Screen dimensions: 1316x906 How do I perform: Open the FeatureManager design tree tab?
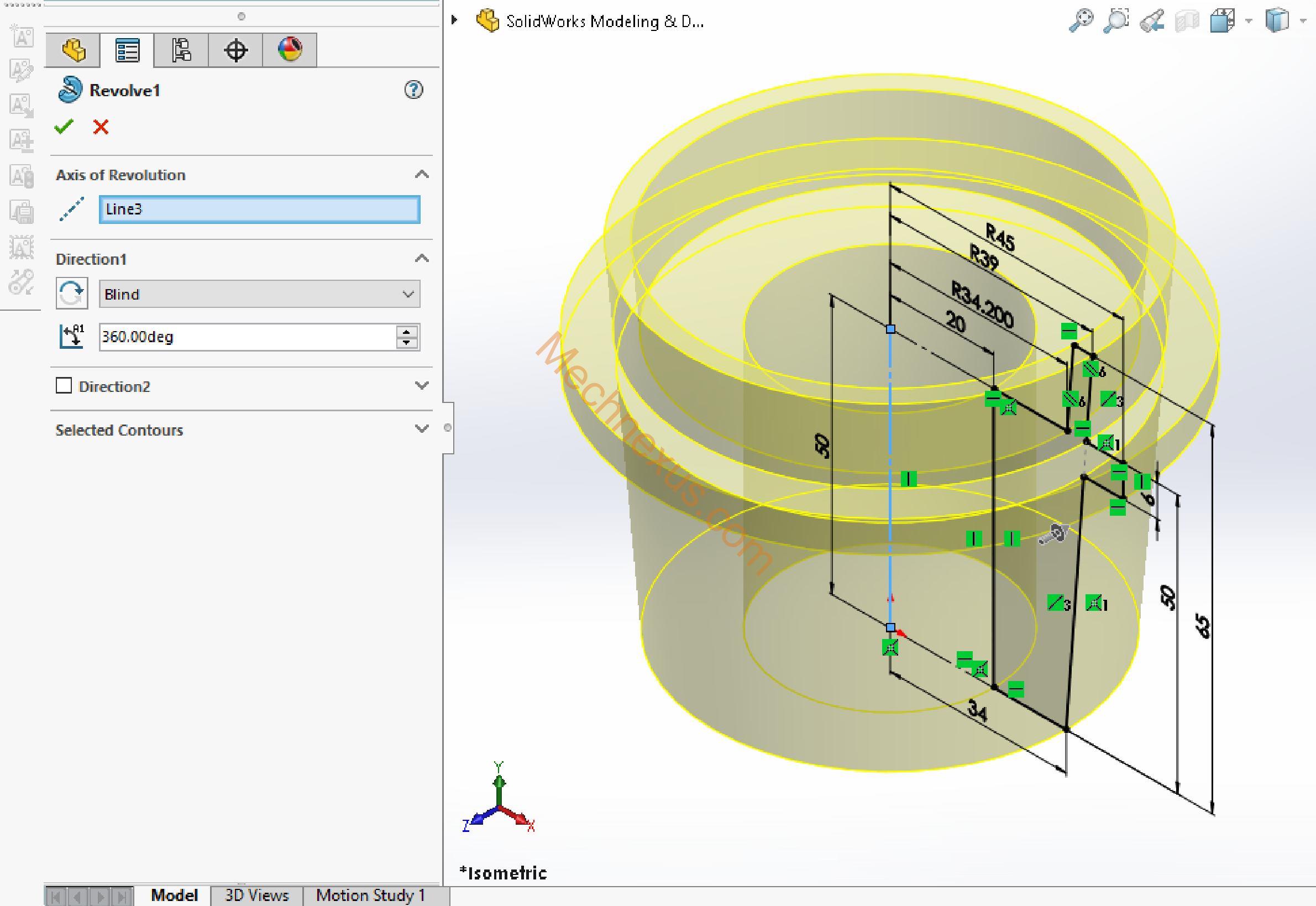click(73, 50)
